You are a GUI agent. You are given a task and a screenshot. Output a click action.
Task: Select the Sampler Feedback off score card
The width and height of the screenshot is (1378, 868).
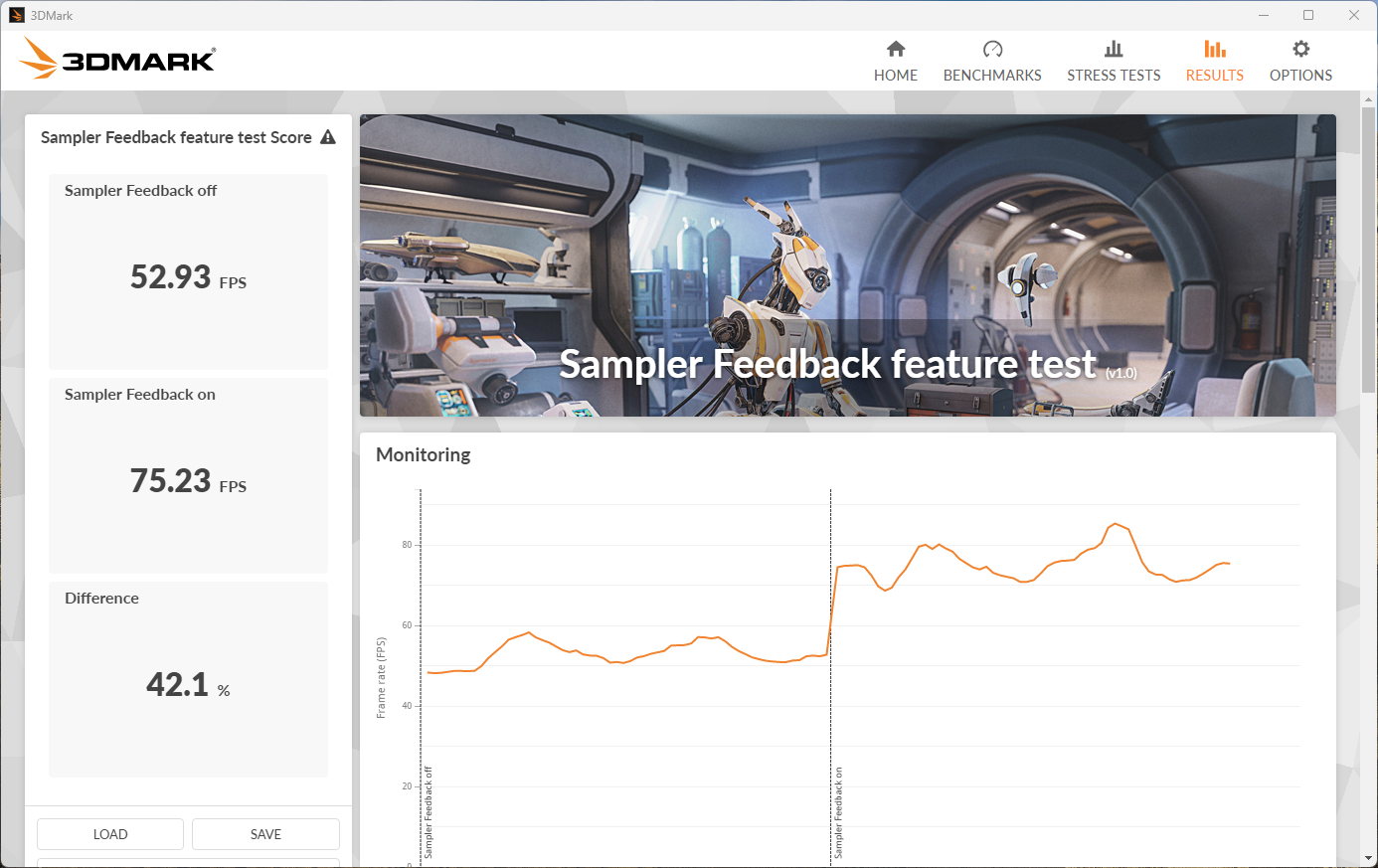click(x=188, y=271)
